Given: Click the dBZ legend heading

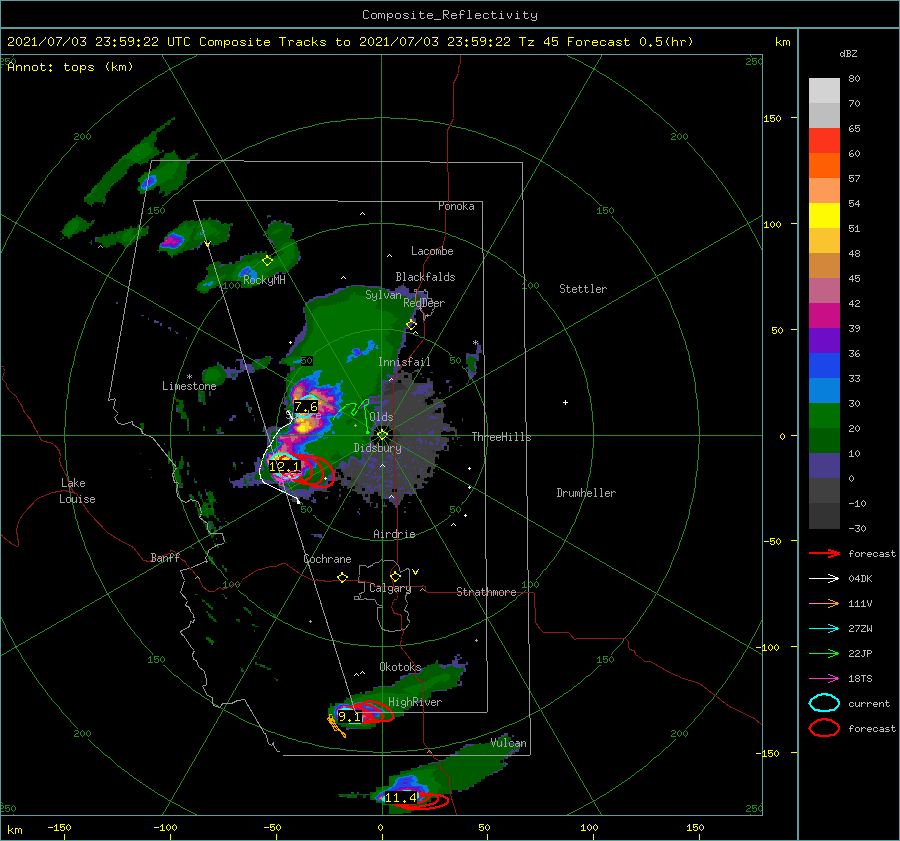Looking at the screenshot, I should pos(848,54).
